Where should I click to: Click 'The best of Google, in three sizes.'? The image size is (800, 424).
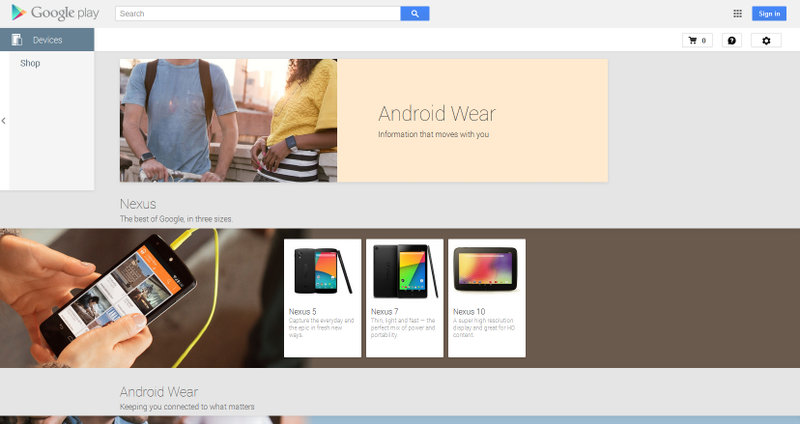pos(176,219)
